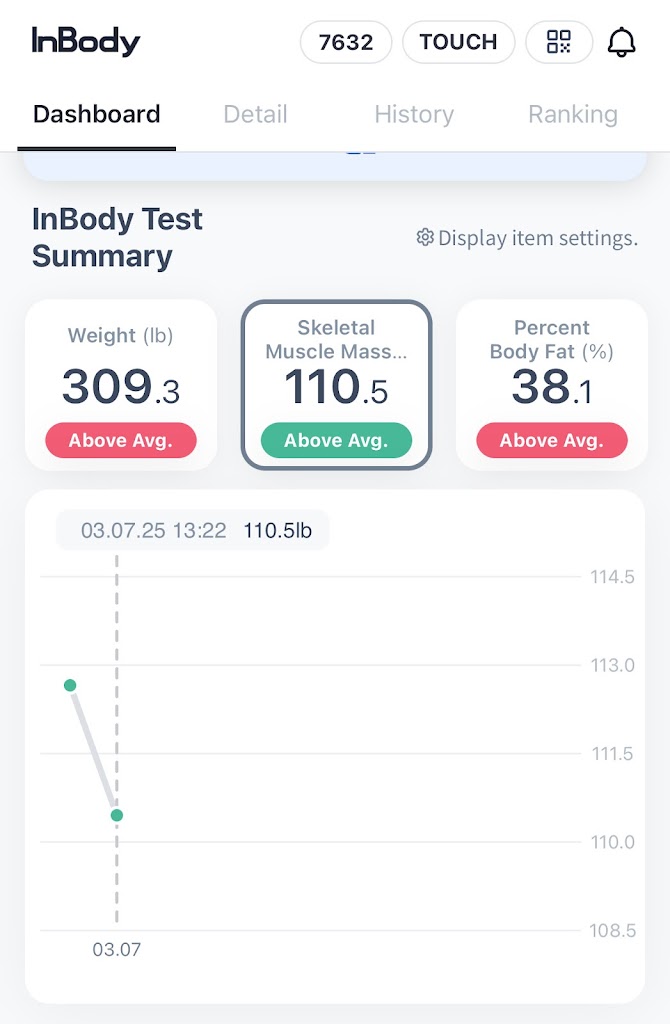Viewport: 670px width, 1024px height.
Task: Tap the green Above Avg. badge
Action: [x=336, y=440]
